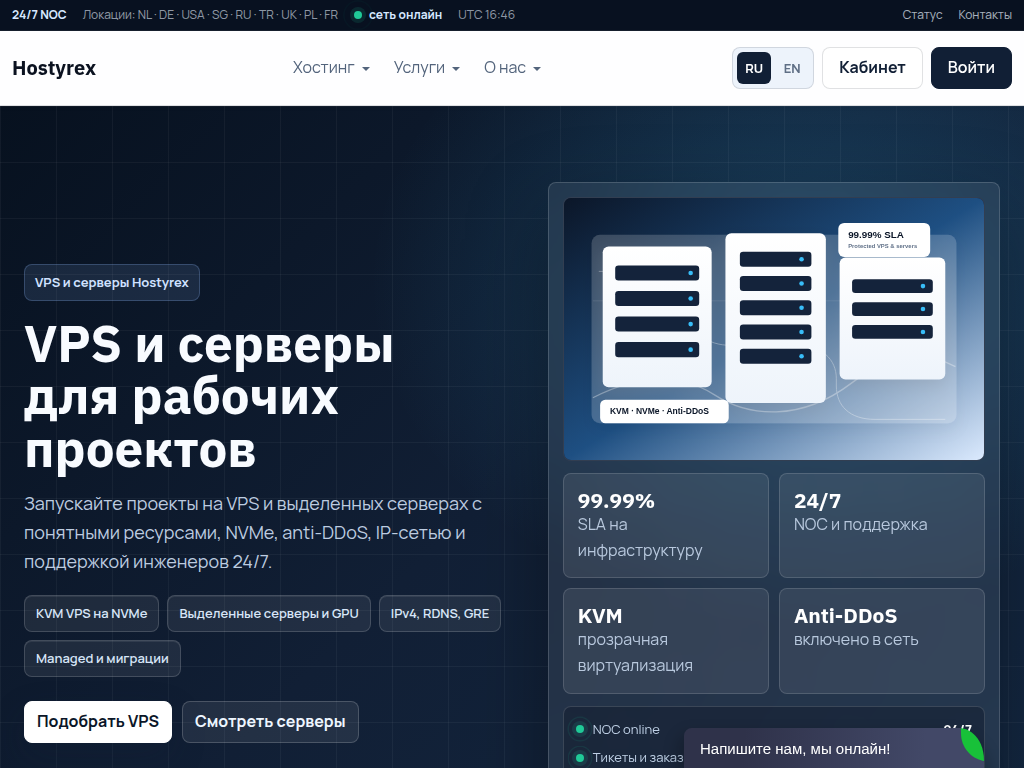Click the 99.99% SLA stat card
The width and height of the screenshot is (1024, 768).
click(666, 526)
